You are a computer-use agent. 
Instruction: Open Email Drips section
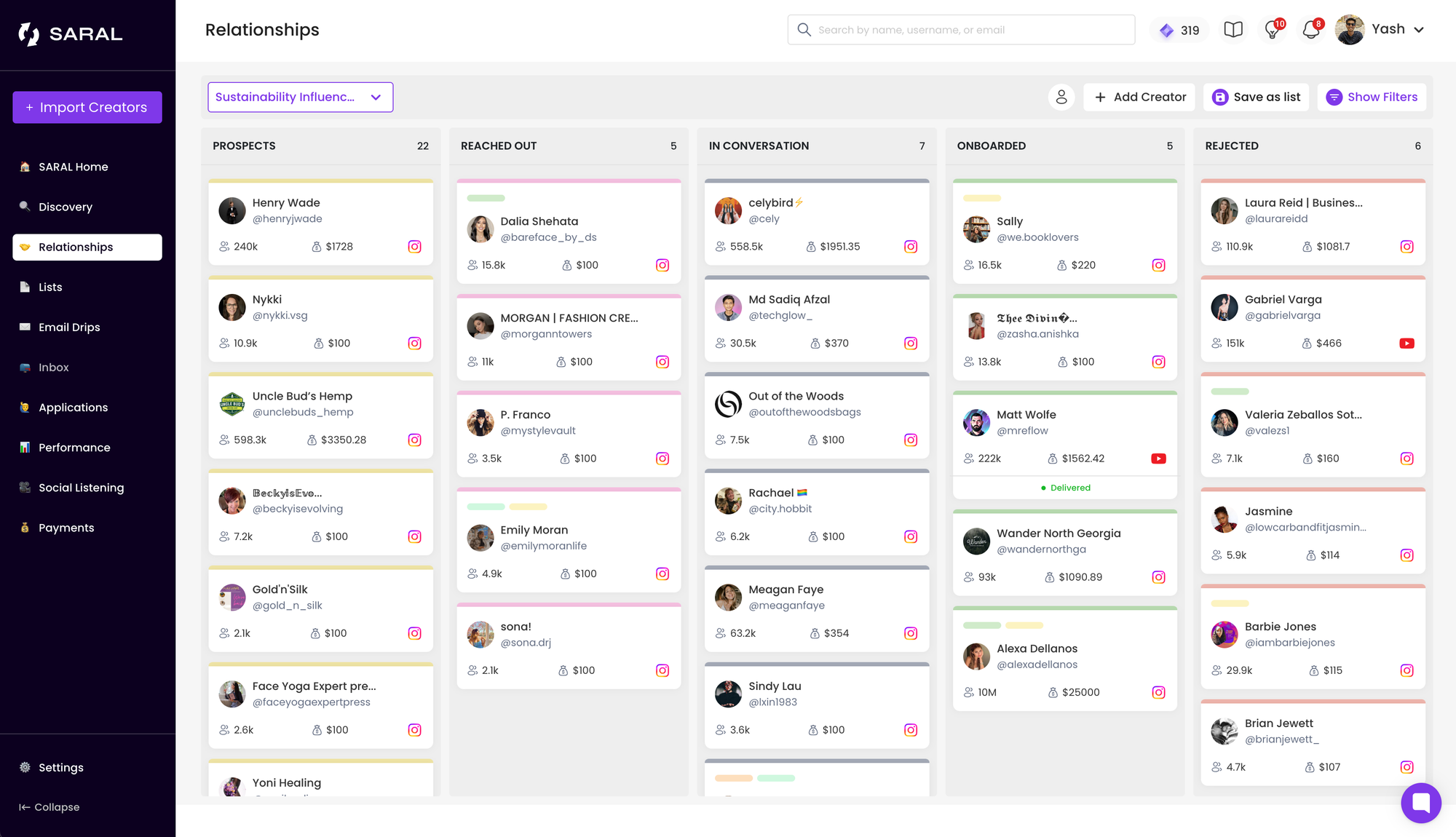click(87, 328)
